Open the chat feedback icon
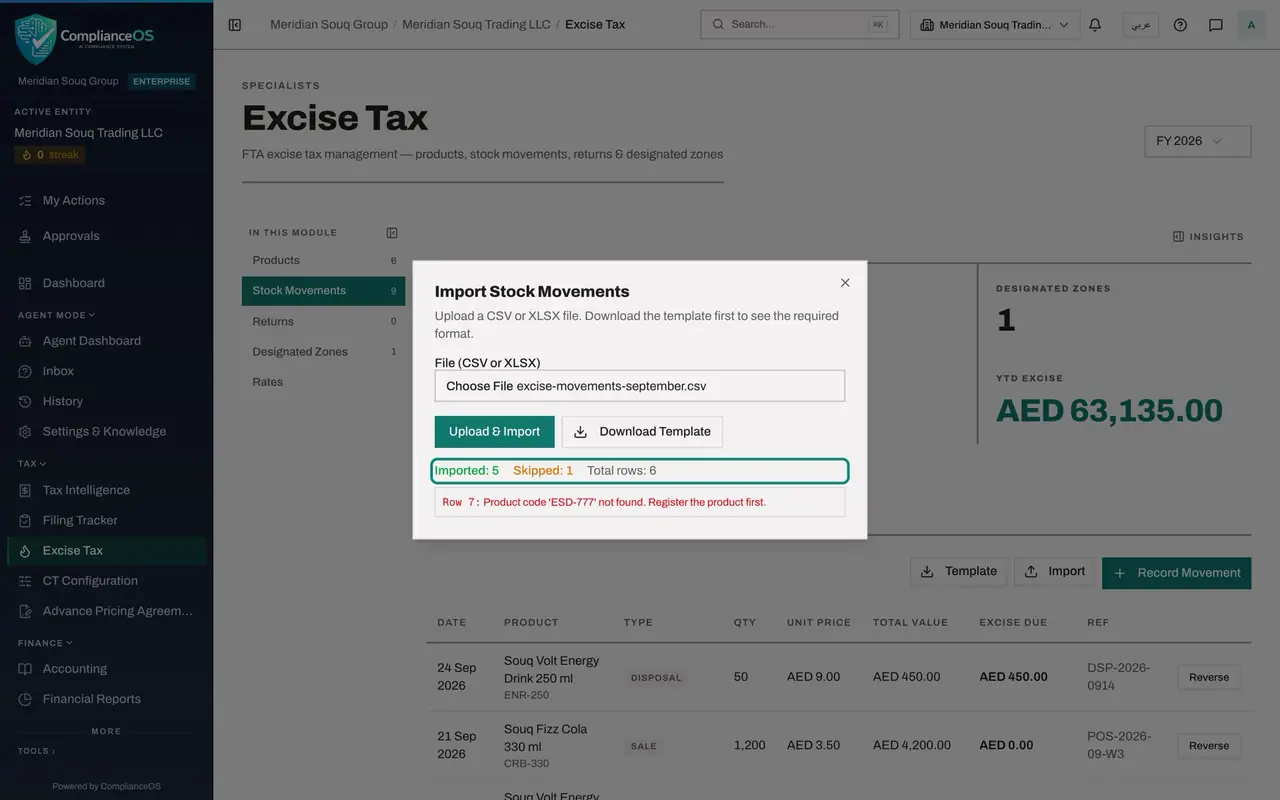Screen dimensions: 1280x800 [1216, 25]
